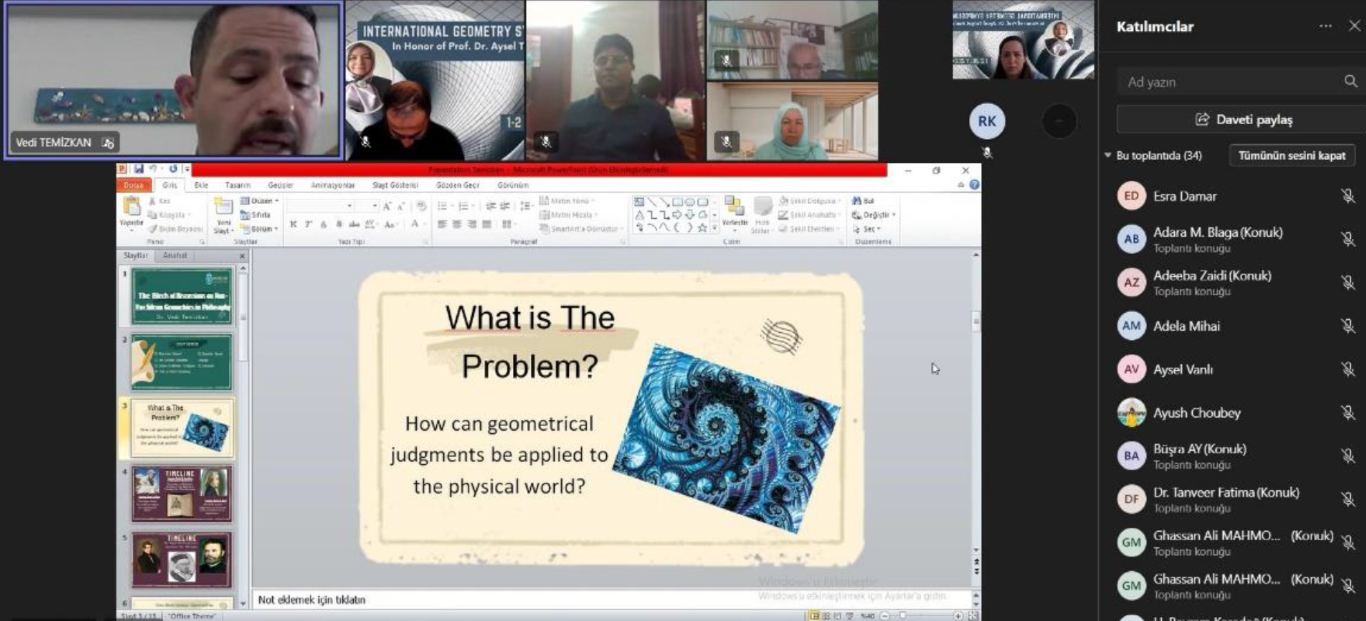Click the search magnifier in participants panel
The image size is (1366, 621).
tap(1351, 82)
